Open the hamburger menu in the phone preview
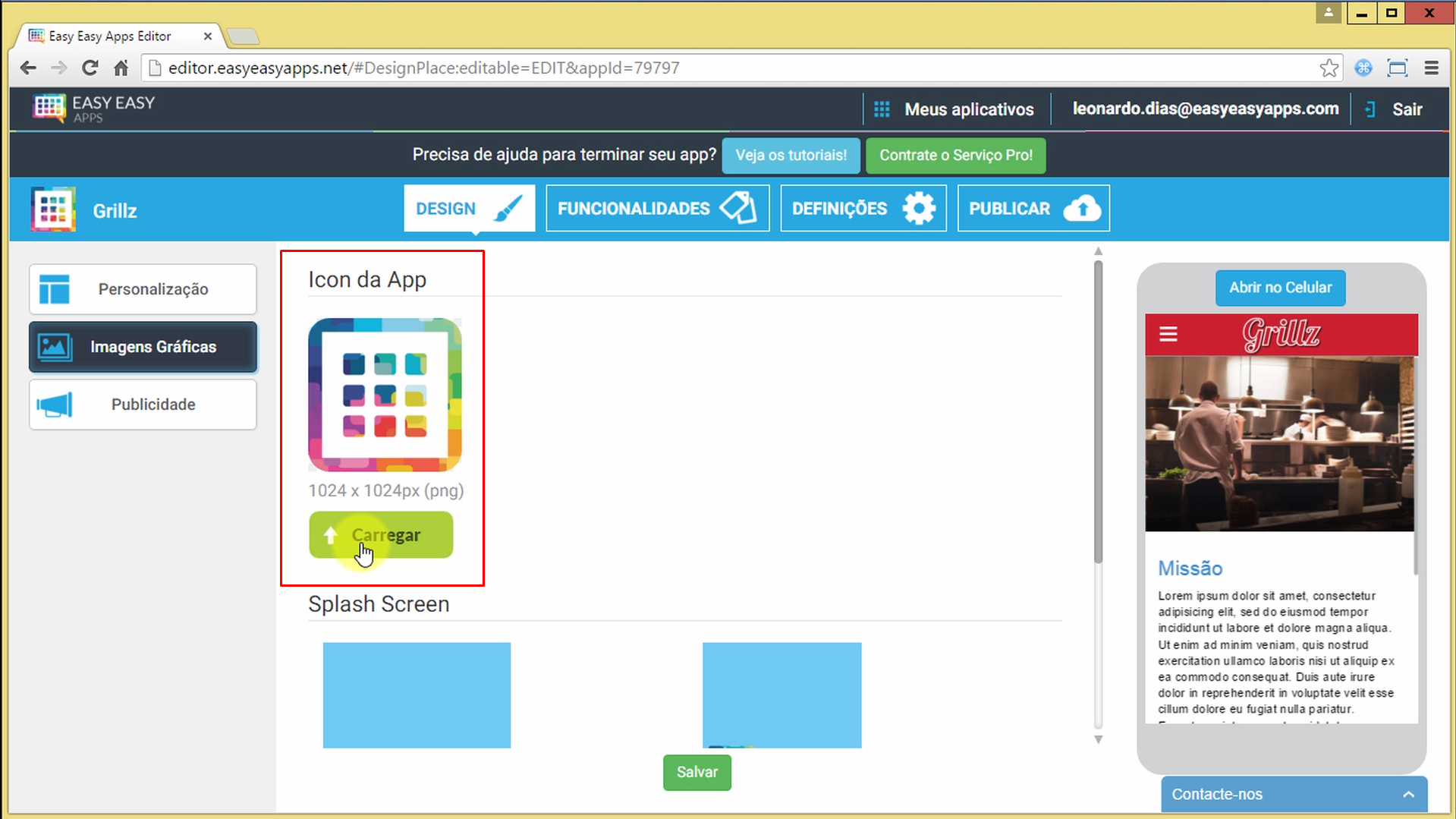Viewport: 1456px width, 819px height. [1168, 334]
